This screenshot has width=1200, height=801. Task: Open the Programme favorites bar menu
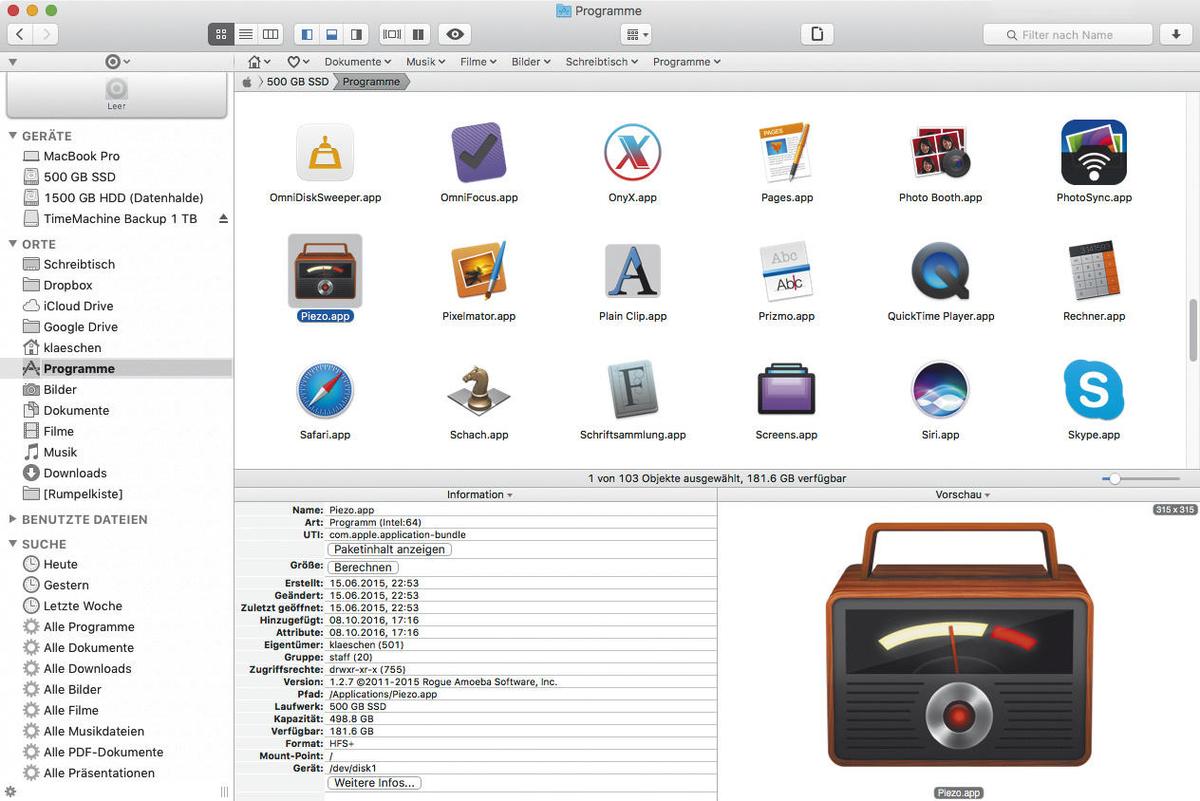(687, 62)
